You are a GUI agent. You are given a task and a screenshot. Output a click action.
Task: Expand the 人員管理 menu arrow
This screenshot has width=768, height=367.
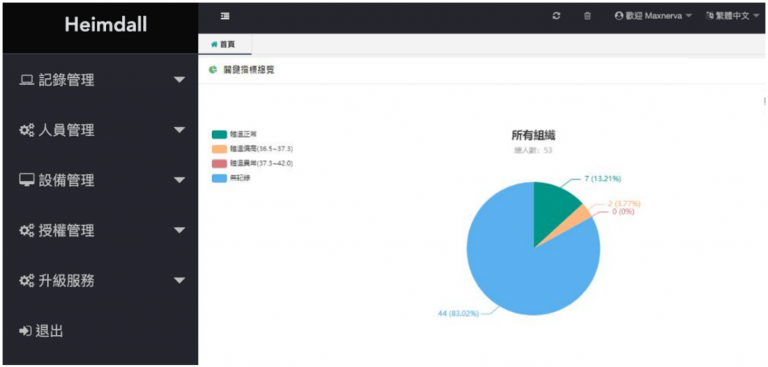click(180, 130)
